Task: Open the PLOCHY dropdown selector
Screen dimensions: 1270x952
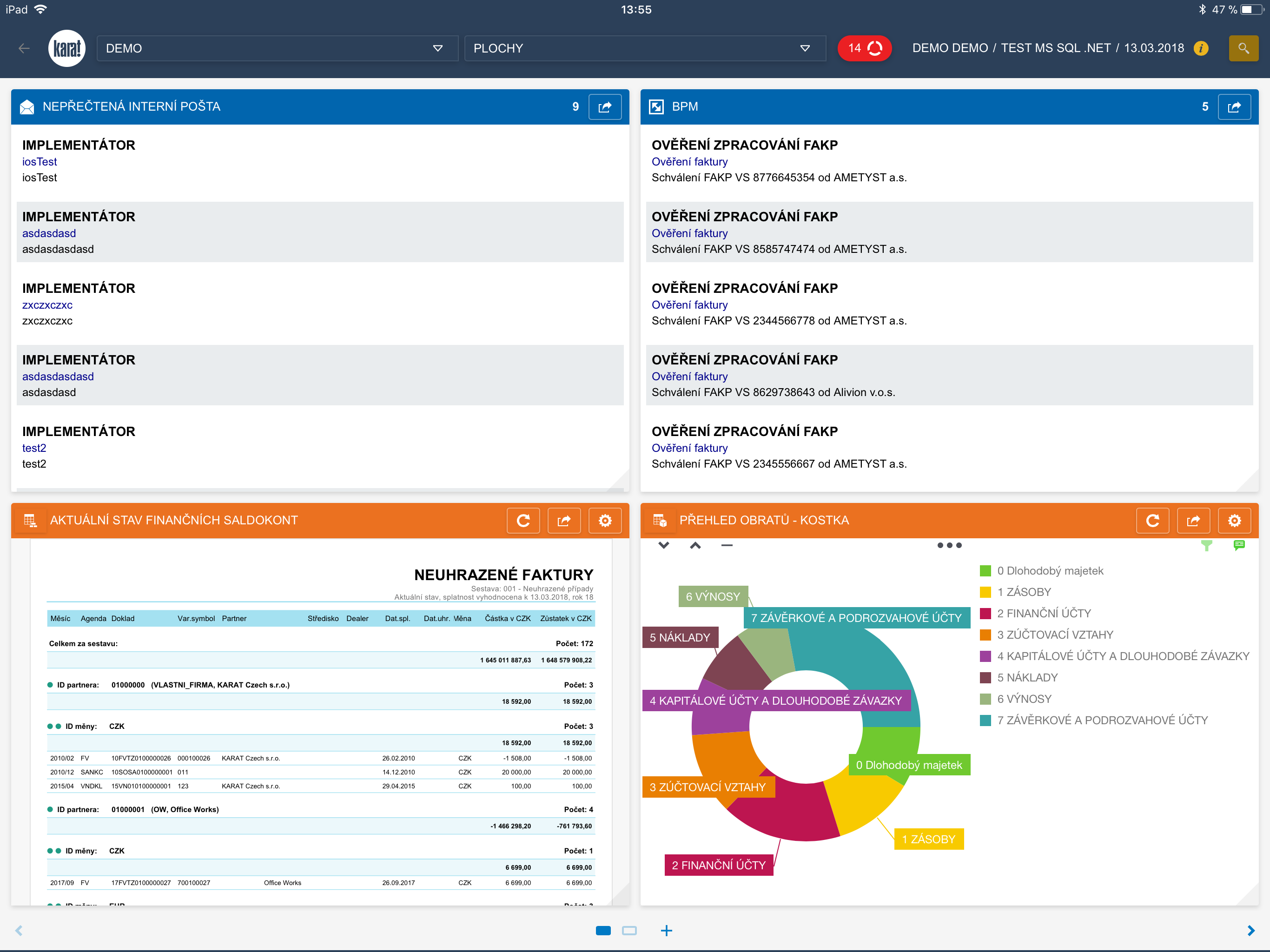Action: (645, 48)
